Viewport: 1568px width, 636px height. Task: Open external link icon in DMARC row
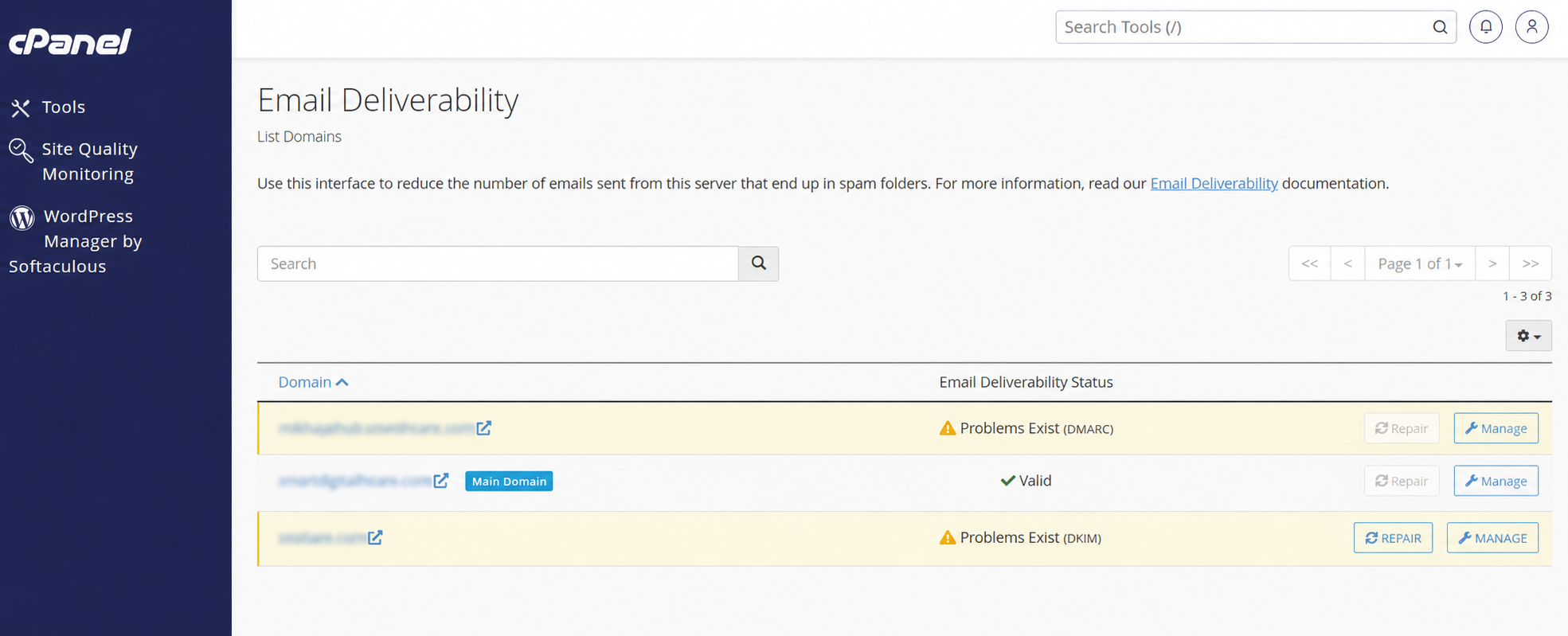tap(483, 428)
